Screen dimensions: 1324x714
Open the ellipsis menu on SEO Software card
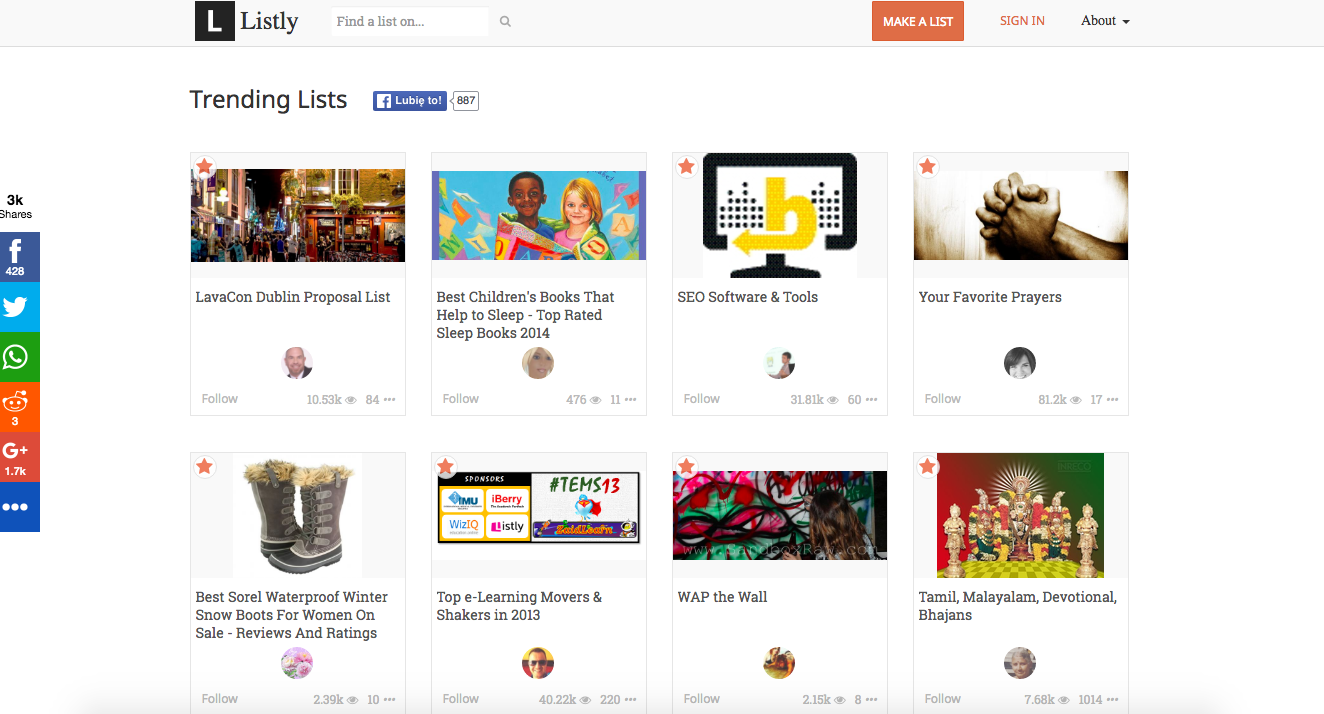[872, 400]
